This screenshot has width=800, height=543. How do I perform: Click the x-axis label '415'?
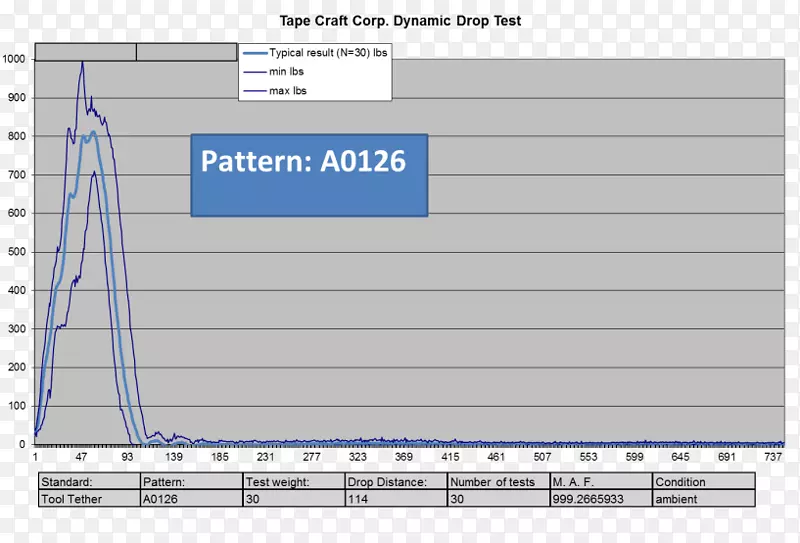450,457
